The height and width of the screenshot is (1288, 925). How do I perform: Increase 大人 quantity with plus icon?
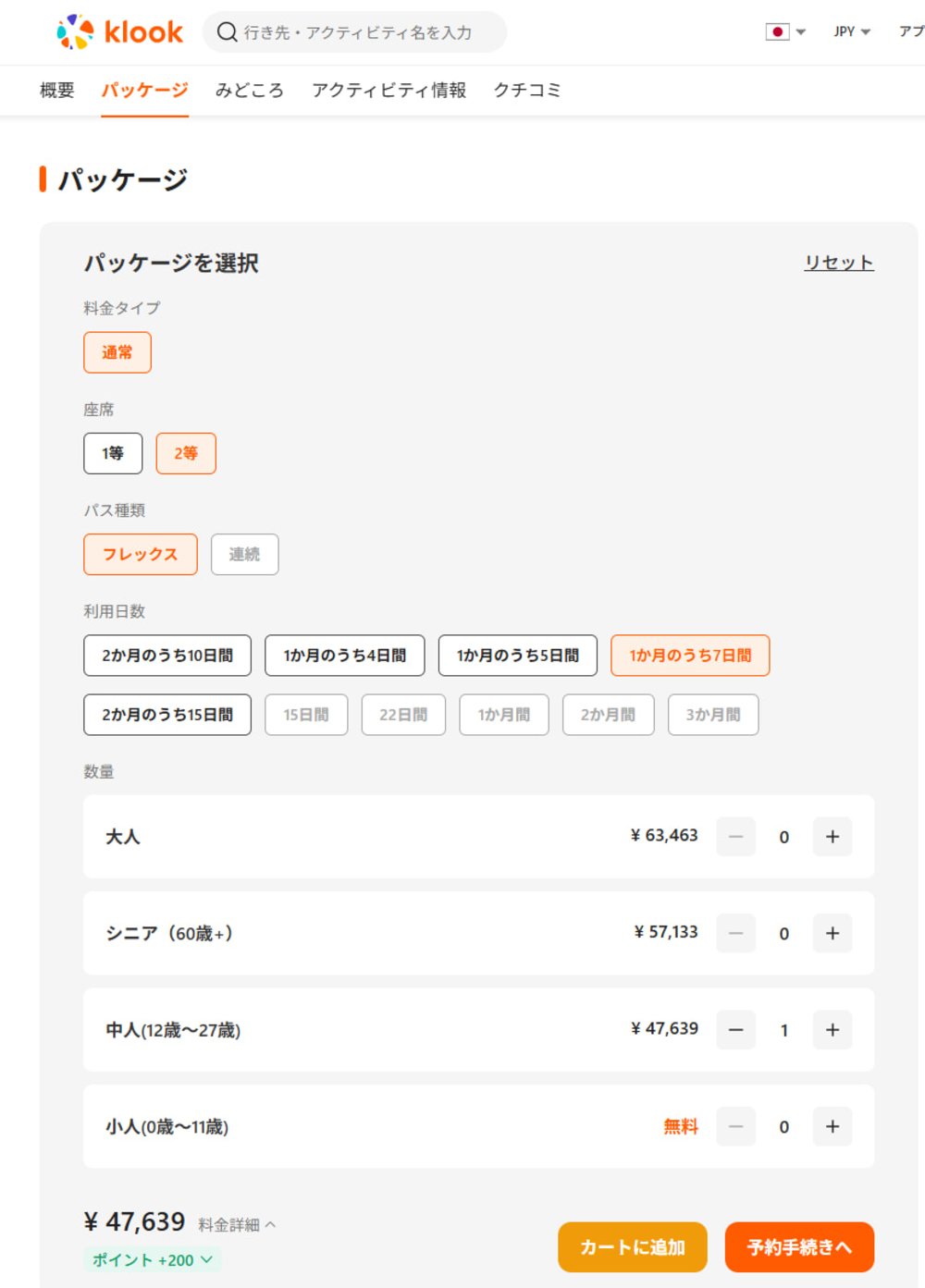click(832, 836)
